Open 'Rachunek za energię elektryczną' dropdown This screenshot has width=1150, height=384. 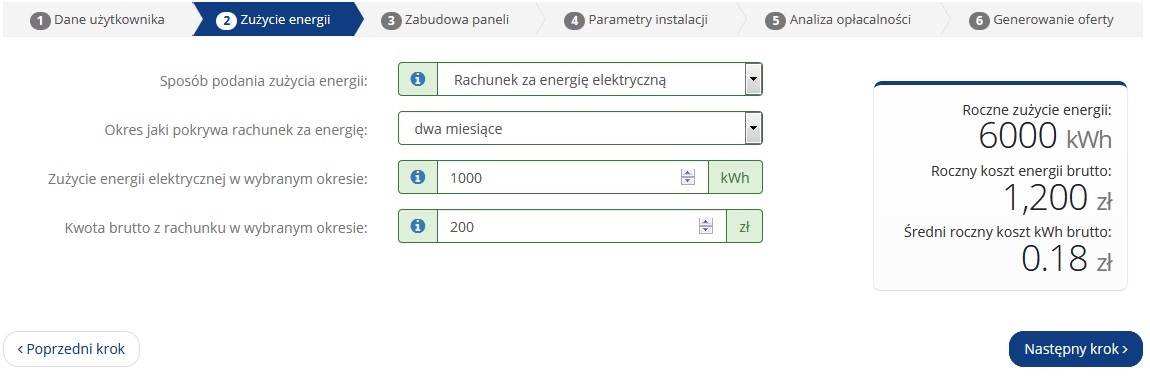(x=600, y=79)
